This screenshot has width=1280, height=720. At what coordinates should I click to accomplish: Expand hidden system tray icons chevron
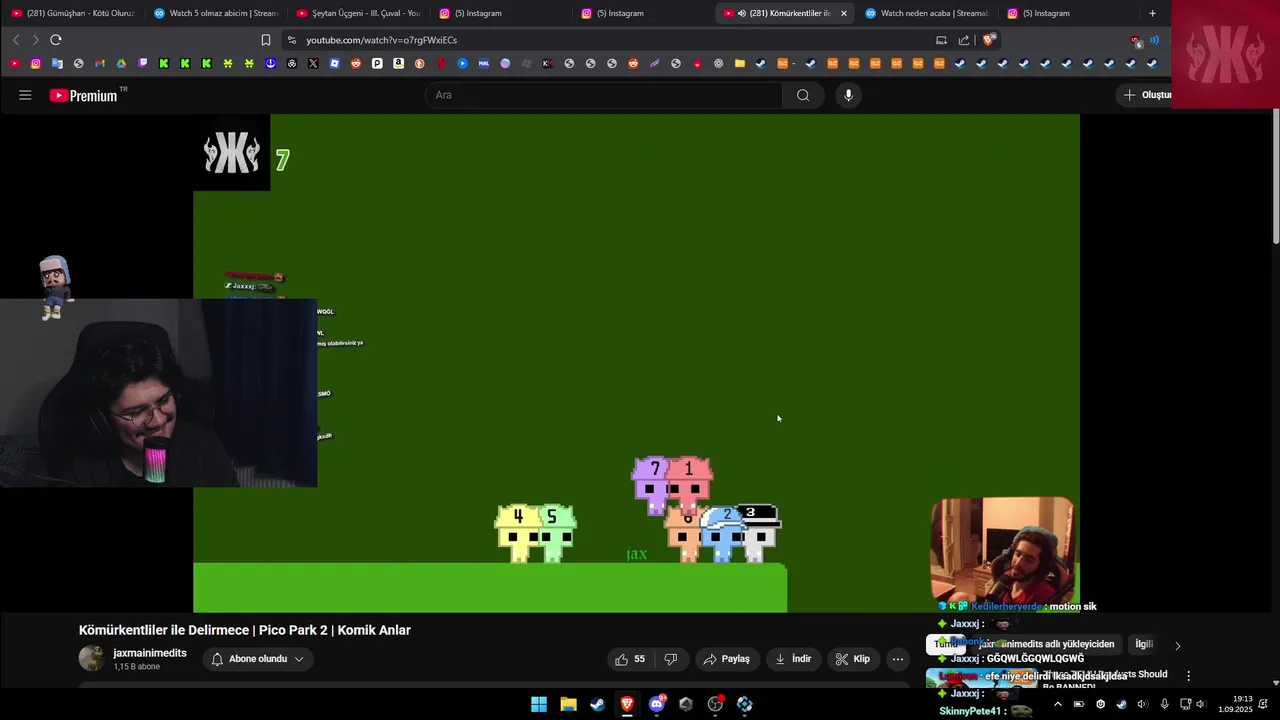point(1058,704)
